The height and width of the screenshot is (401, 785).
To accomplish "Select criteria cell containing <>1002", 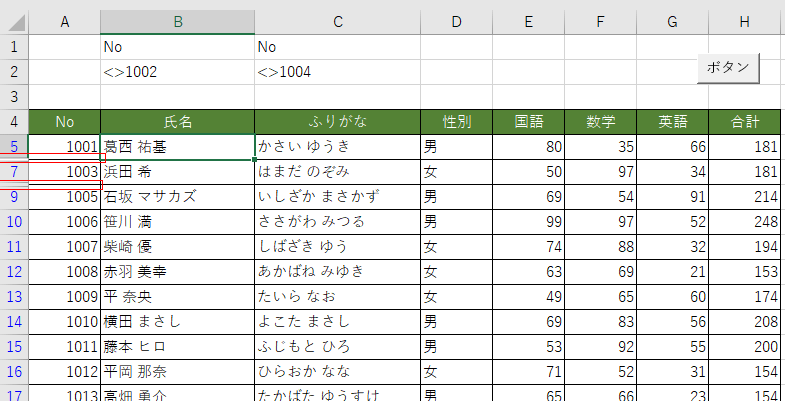I will click(177, 72).
